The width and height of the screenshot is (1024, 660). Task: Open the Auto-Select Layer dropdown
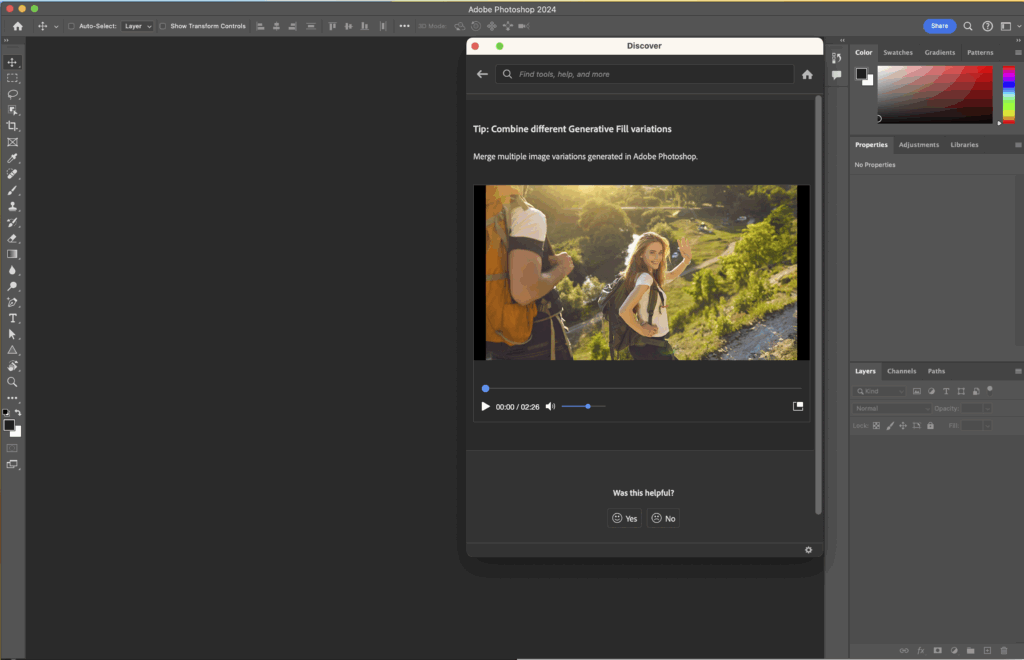tap(137, 26)
